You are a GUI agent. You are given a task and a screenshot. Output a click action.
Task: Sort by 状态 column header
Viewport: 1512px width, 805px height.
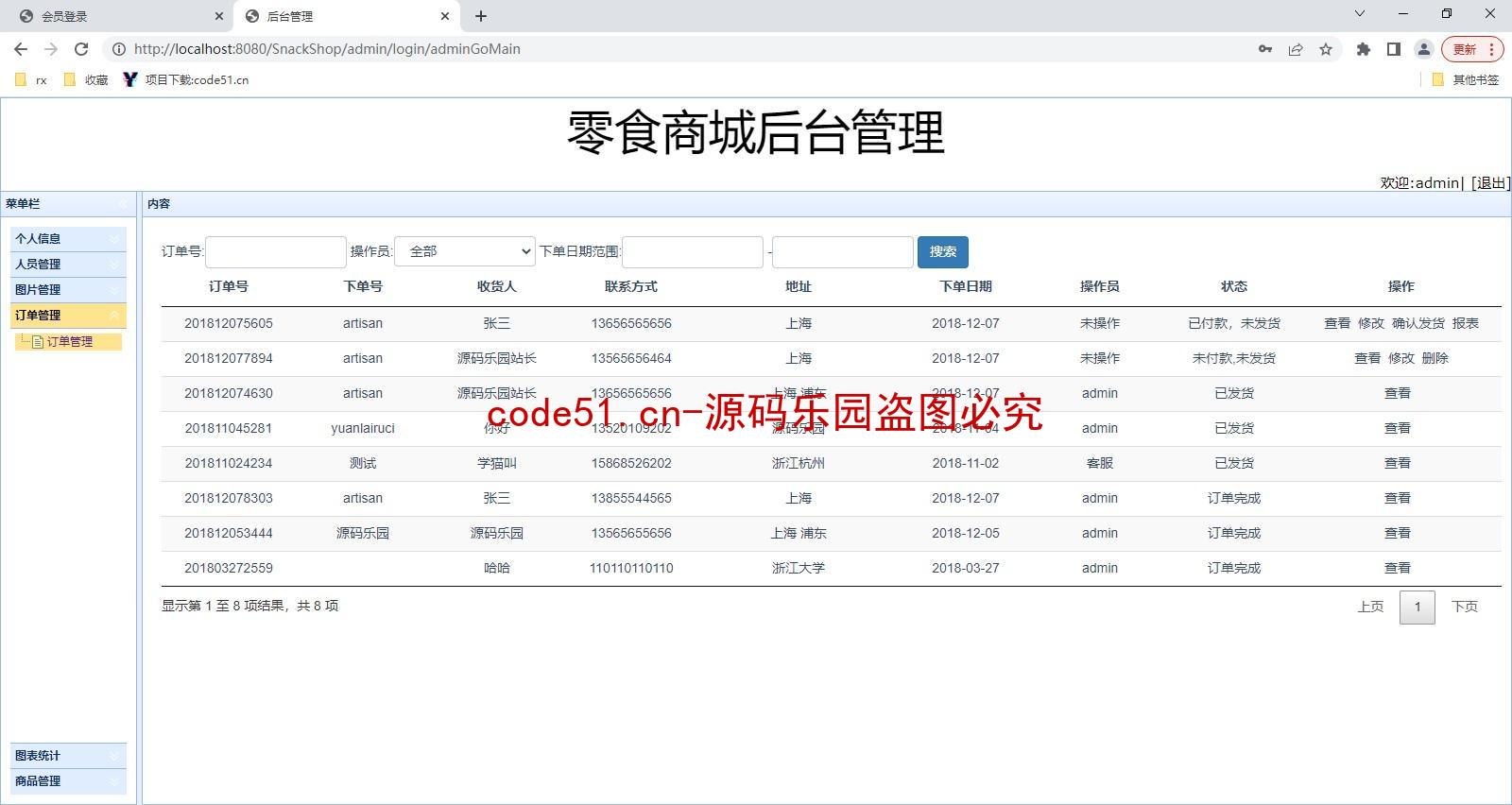[1234, 286]
